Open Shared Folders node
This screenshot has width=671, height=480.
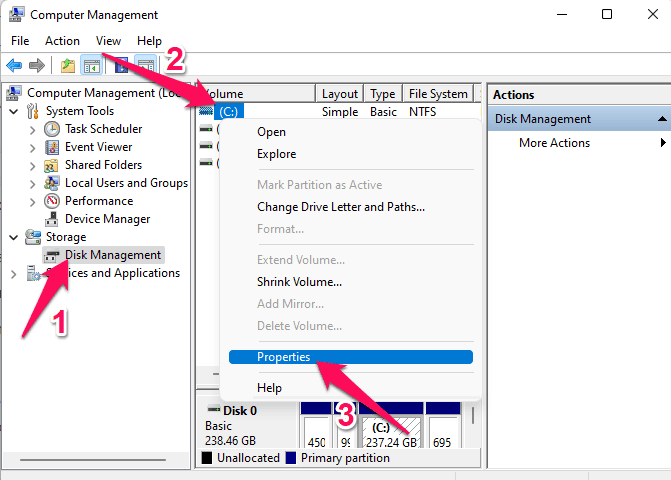103,165
